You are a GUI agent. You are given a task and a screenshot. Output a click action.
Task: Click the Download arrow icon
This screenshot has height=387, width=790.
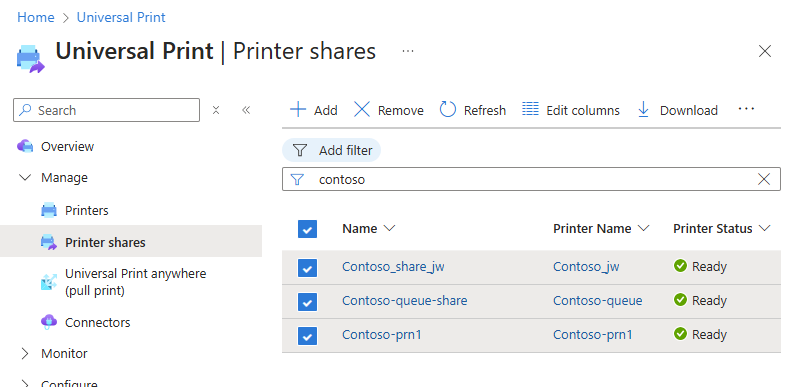pyautogui.click(x=643, y=109)
